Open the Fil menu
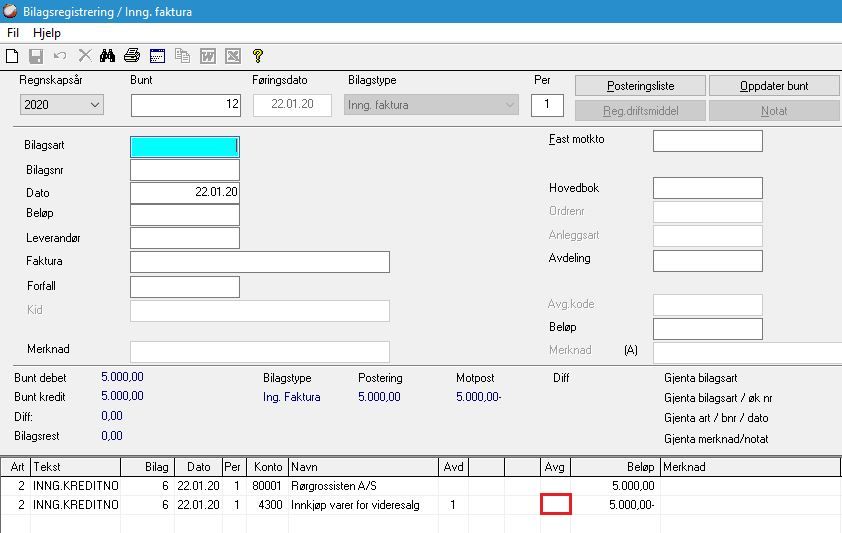Viewport: 842px width, 533px height. (x=13, y=33)
